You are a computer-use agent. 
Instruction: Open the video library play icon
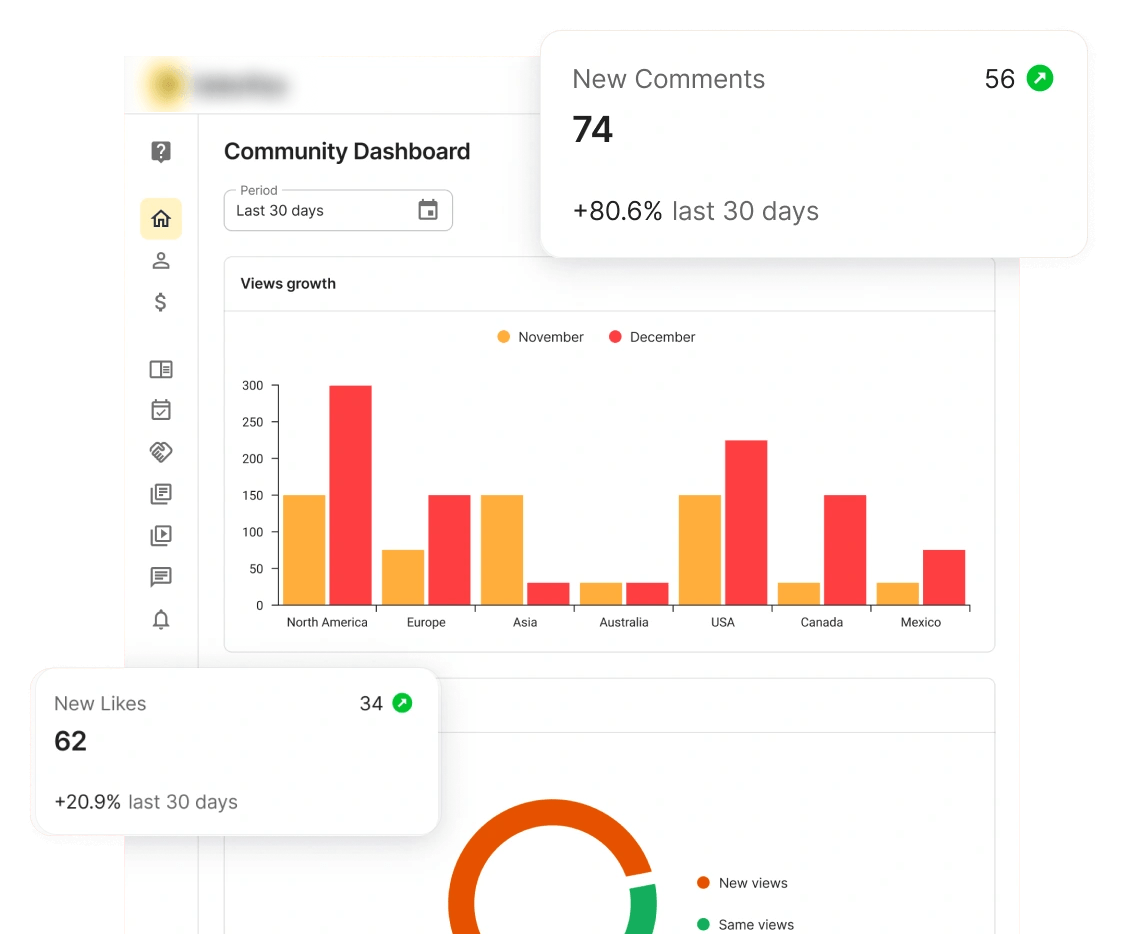pos(161,536)
